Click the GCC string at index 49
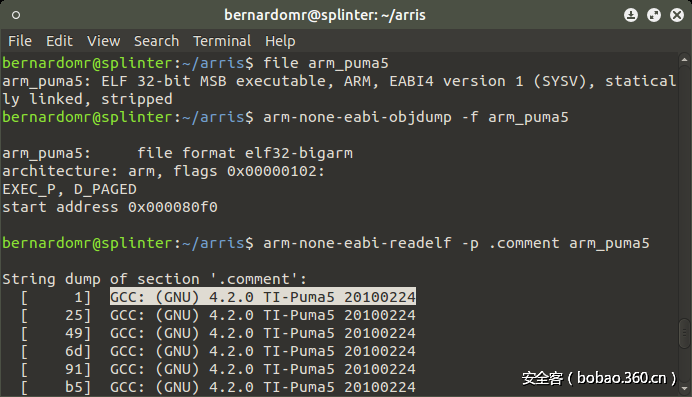Viewport: 692px width, 397px height. coord(263,333)
